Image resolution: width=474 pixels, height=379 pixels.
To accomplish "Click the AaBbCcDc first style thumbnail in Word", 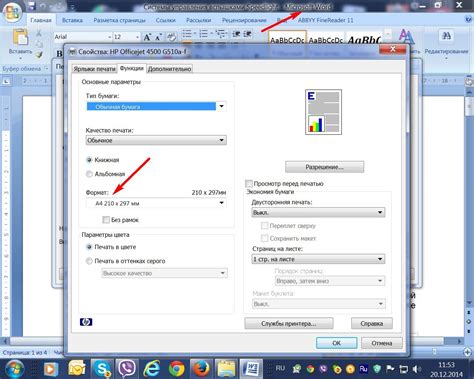I will click(287, 39).
